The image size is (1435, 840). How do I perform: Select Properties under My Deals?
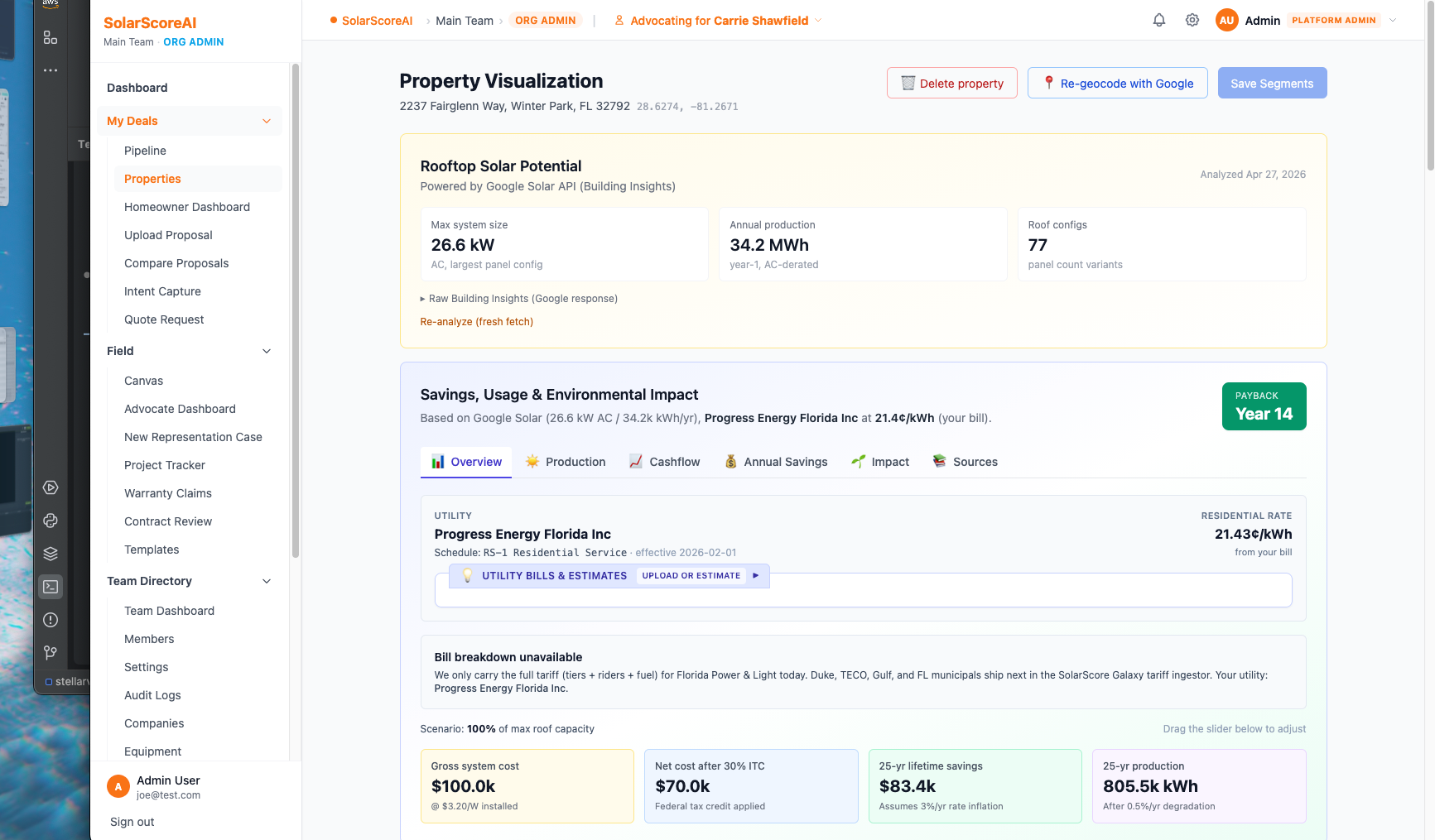point(152,179)
